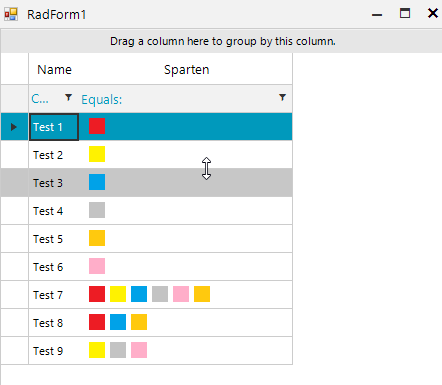Select the Test 1 name cell

click(54, 127)
